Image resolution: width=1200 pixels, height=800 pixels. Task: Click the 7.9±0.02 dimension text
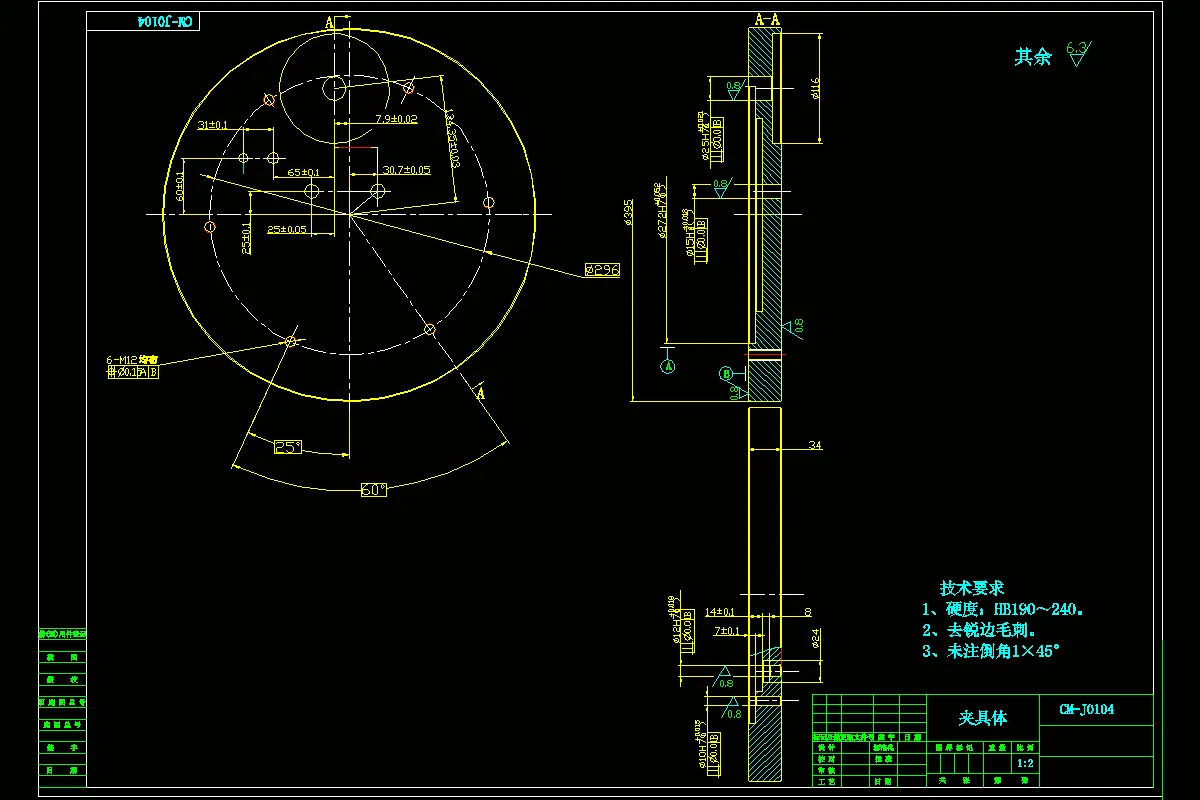(x=396, y=119)
